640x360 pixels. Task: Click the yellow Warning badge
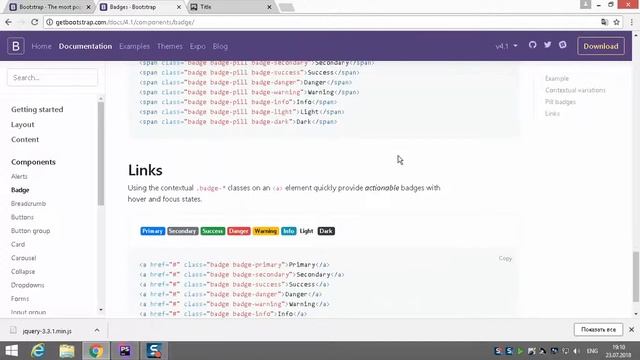[x=265, y=231]
